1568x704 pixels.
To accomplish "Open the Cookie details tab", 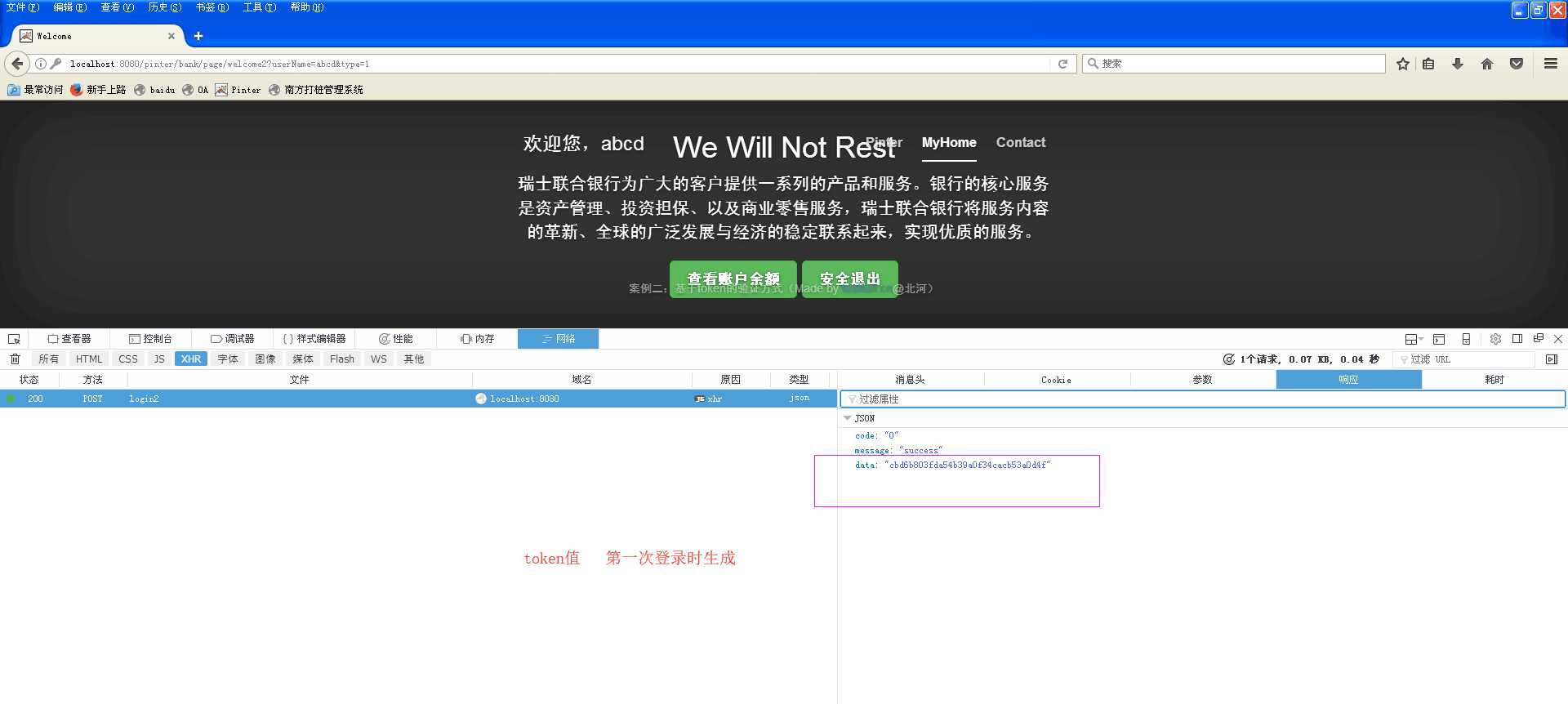I will tap(1057, 380).
